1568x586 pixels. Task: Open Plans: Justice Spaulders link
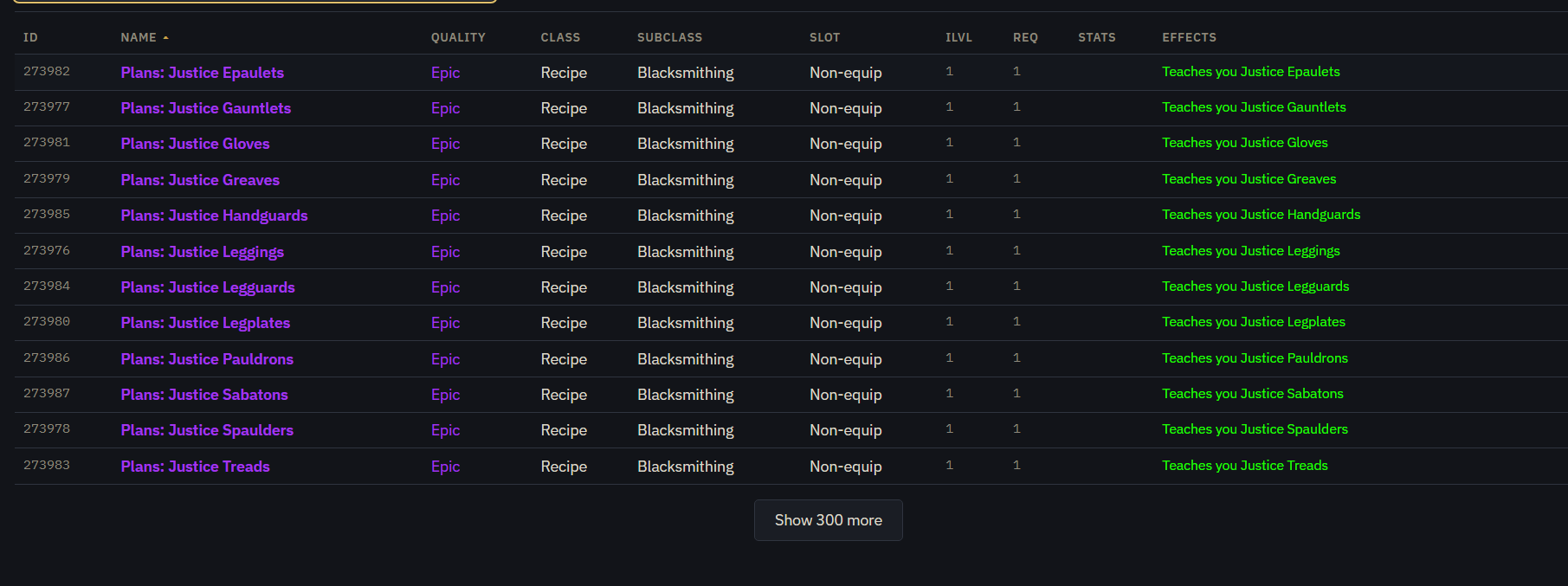coord(207,430)
